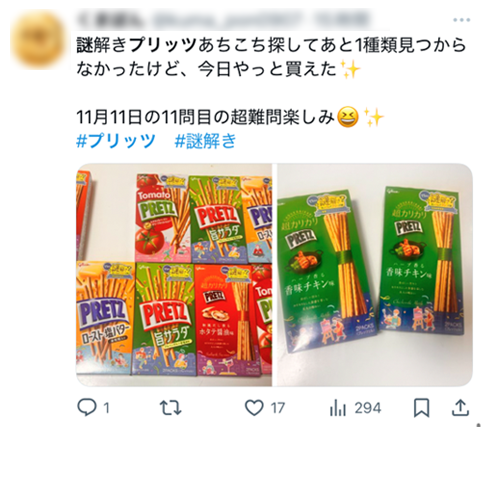500x500 pixels.
Task: Click the tweet text about 謎解きプリッツ
Action: [x=271, y=57]
